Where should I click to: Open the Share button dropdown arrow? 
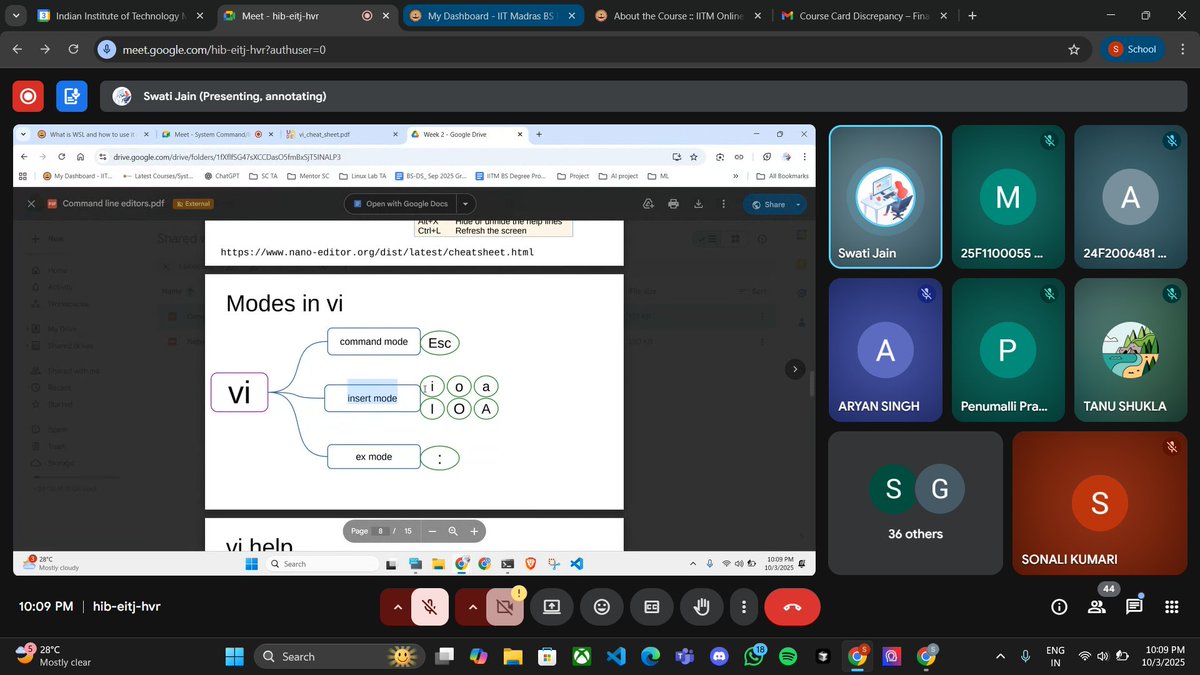pos(798,204)
